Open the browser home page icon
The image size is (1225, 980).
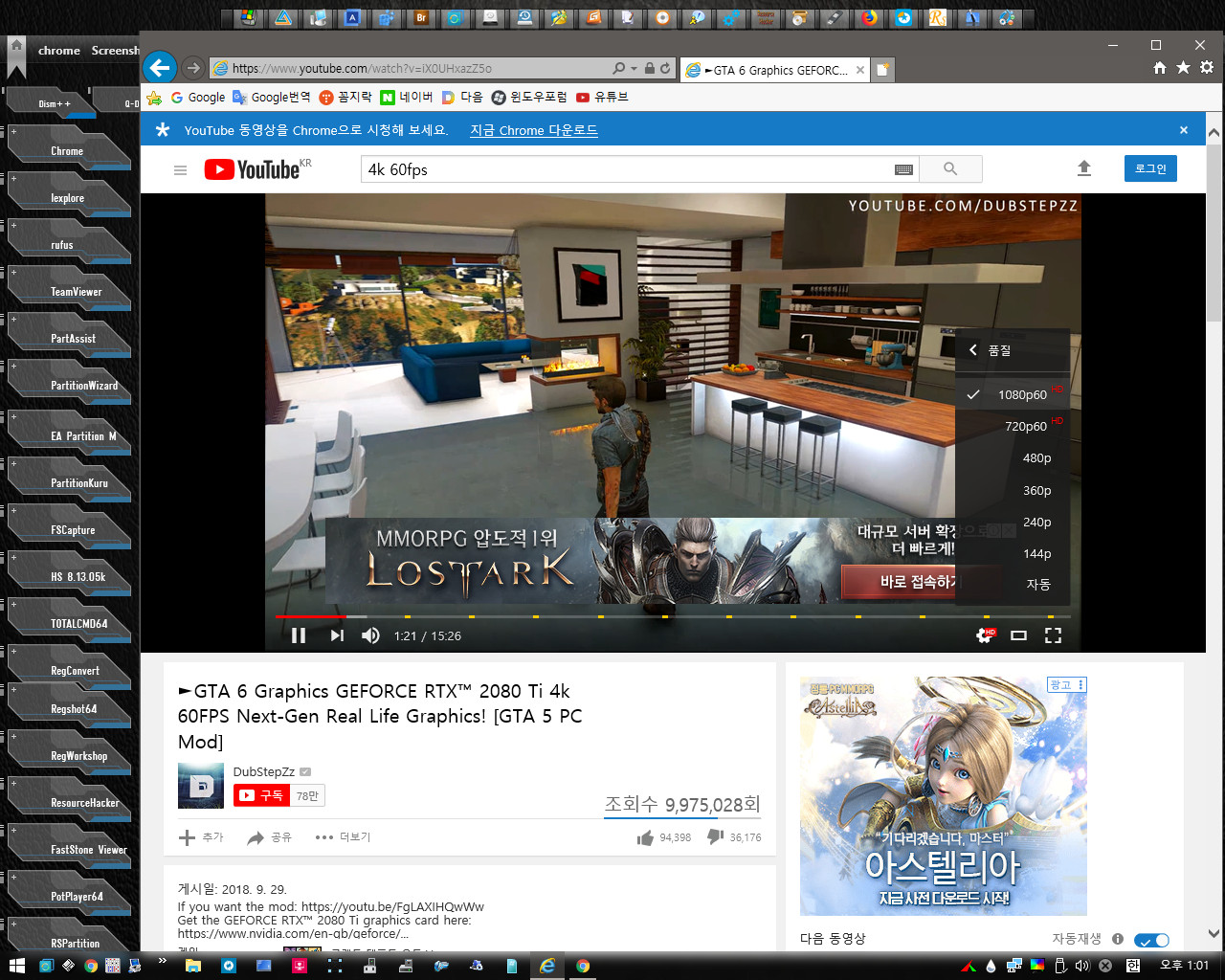[1160, 68]
